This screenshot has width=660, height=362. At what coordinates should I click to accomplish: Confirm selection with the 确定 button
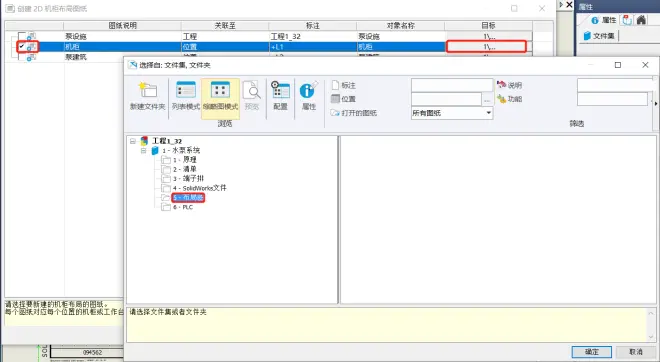[591, 352]
